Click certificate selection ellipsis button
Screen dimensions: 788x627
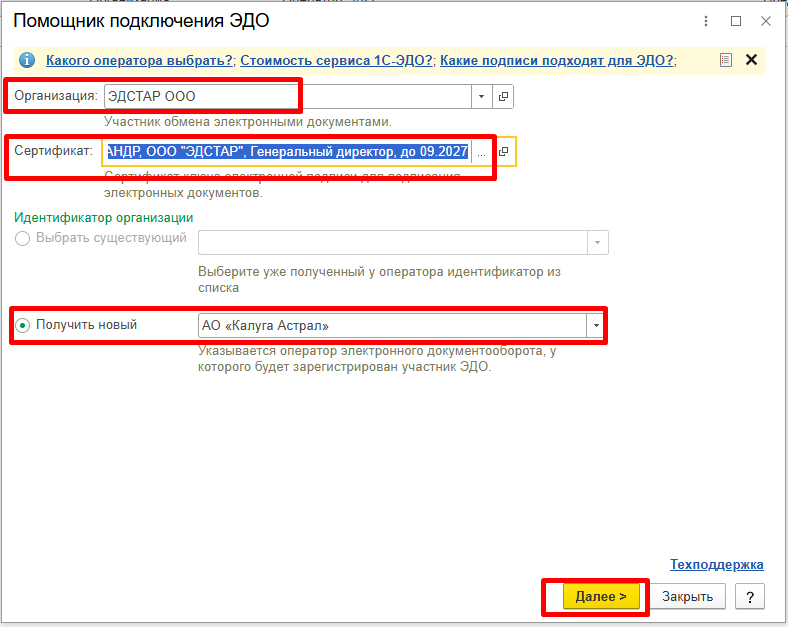point(481,152)
